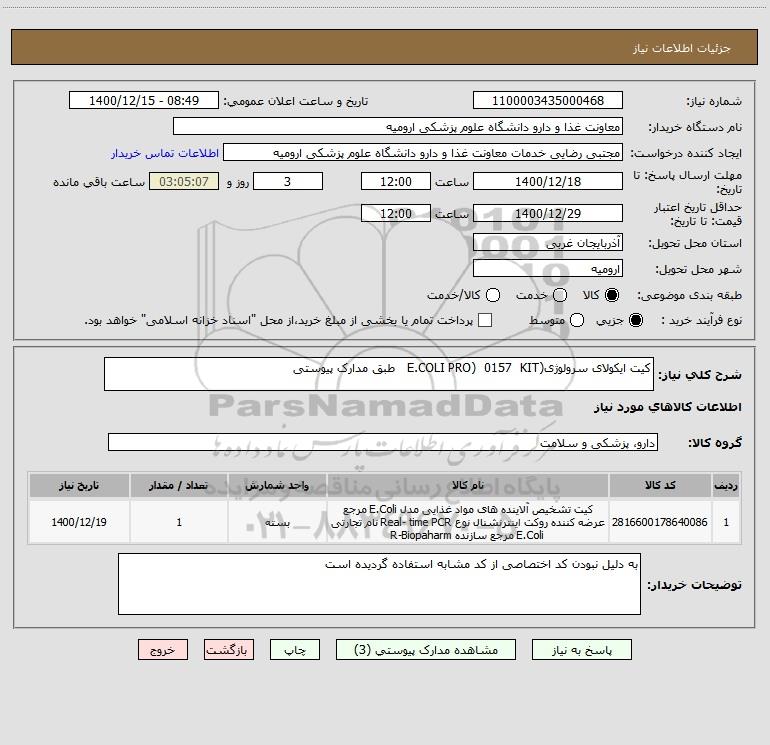Click the 'تعداد / مقدار' column header

(x=179, y=485)
